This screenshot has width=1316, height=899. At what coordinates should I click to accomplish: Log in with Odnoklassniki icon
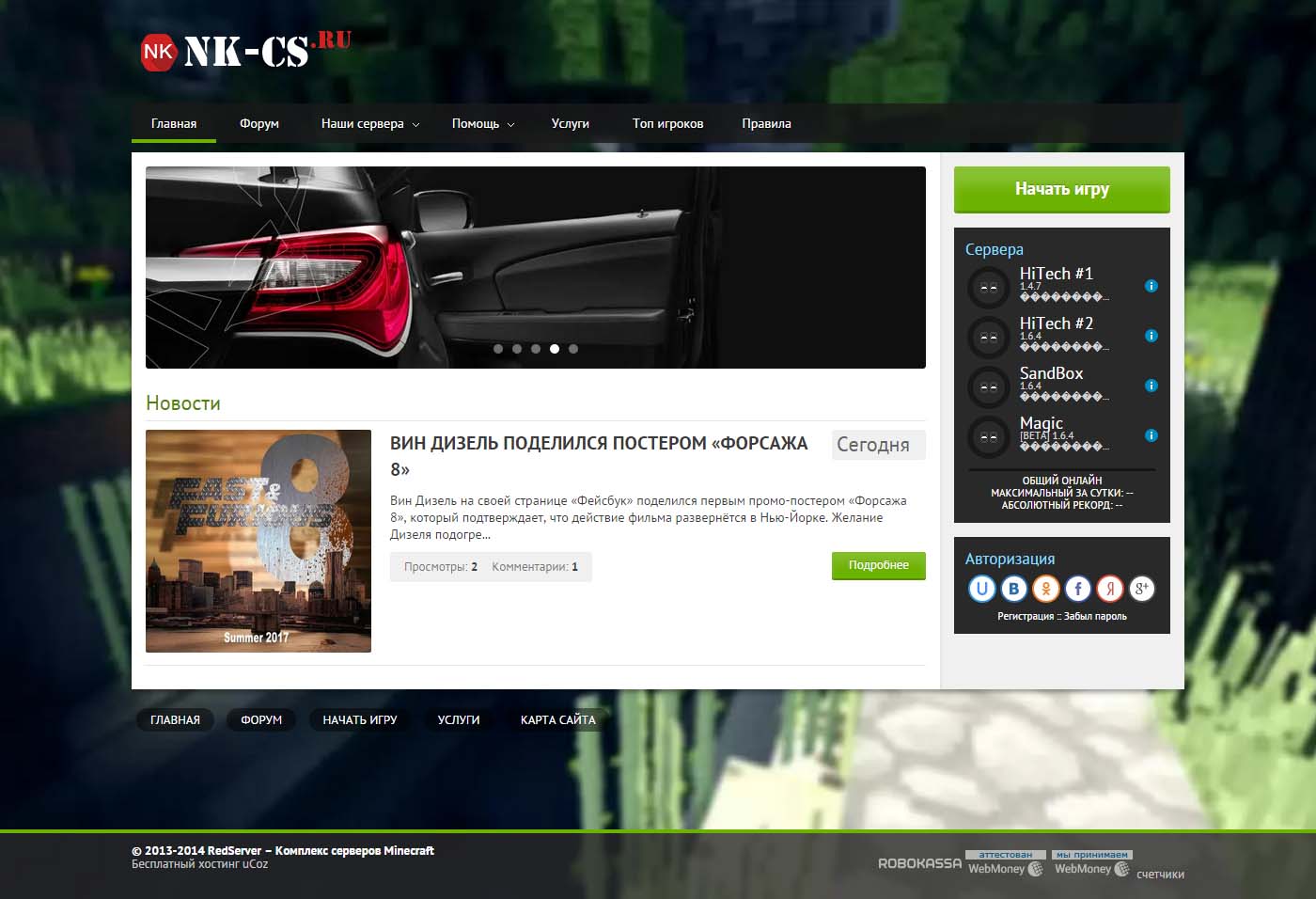(1046, 589)
